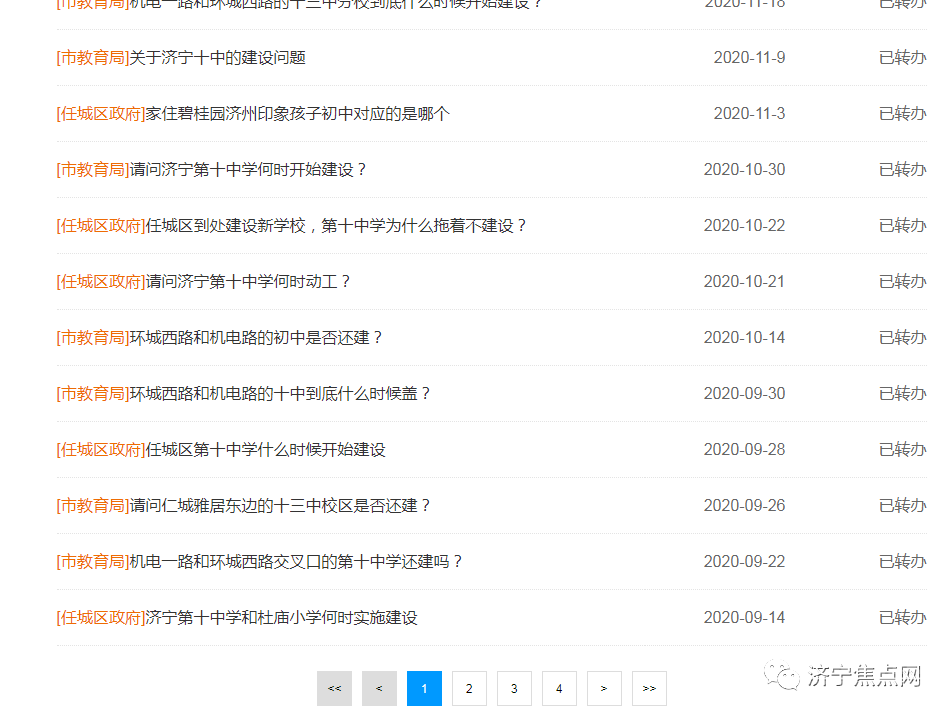The width and height of the screenshot is (952, 717).
Task: Open question 请问济宁第十中学何时开始建设？
Action: click(250, 169)
